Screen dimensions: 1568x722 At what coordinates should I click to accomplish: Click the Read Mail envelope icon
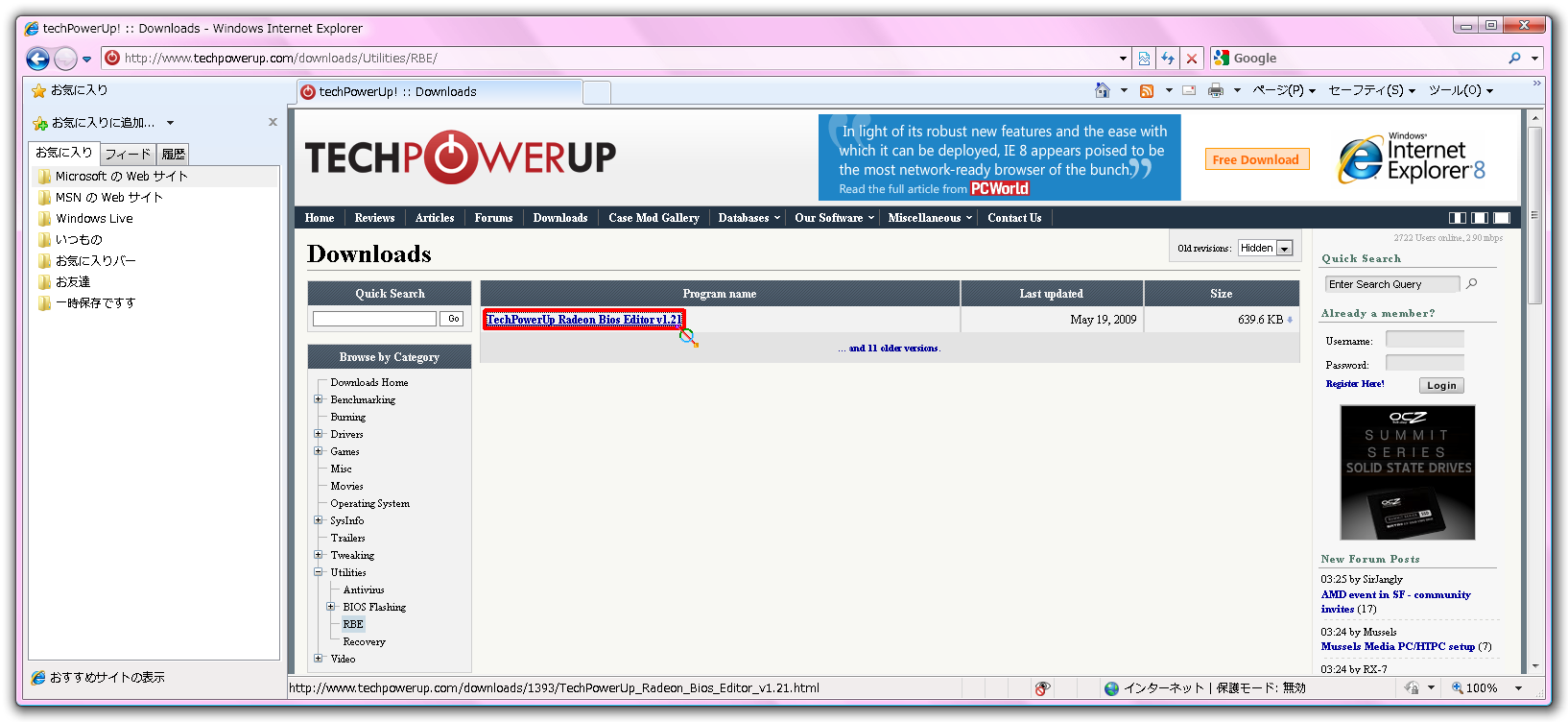tap(1189, 90)
